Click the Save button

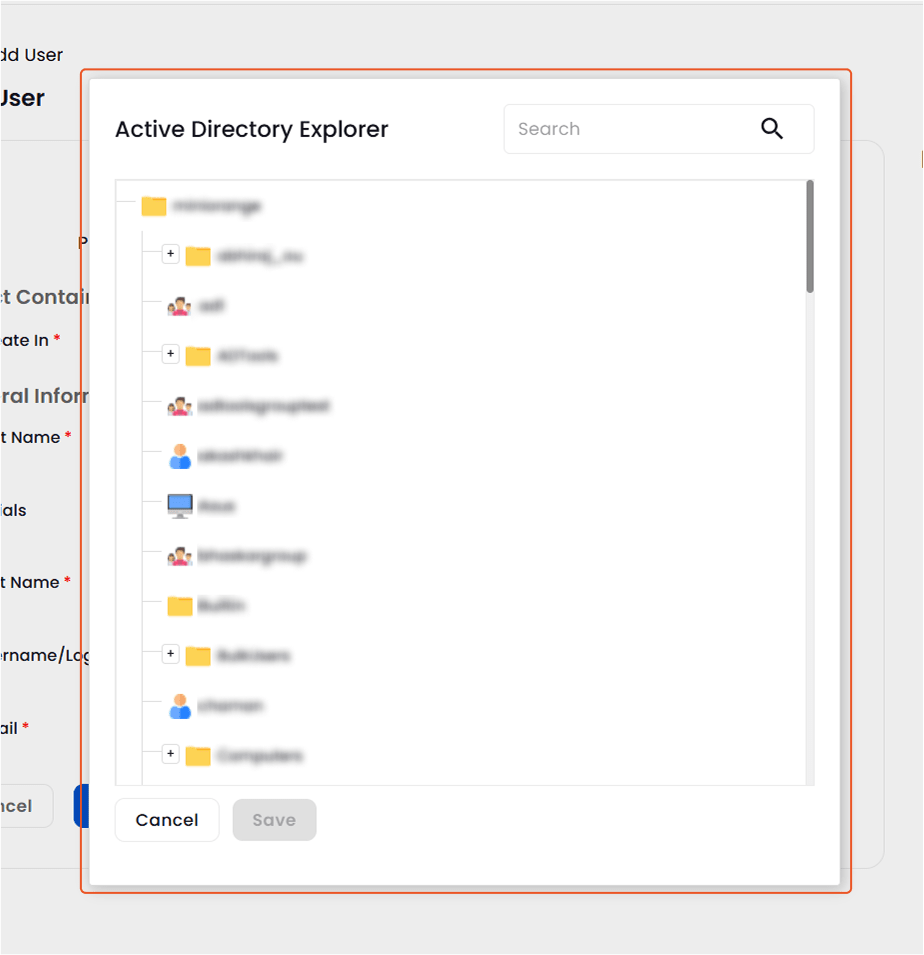[x=274, y=819]
